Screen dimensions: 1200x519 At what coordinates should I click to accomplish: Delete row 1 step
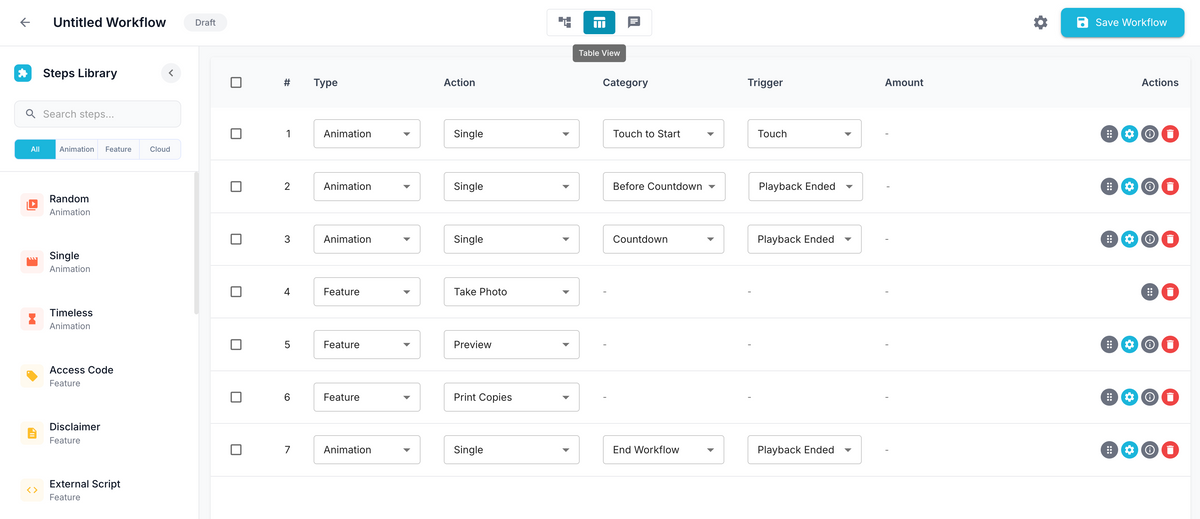[x=1170, y=134]
